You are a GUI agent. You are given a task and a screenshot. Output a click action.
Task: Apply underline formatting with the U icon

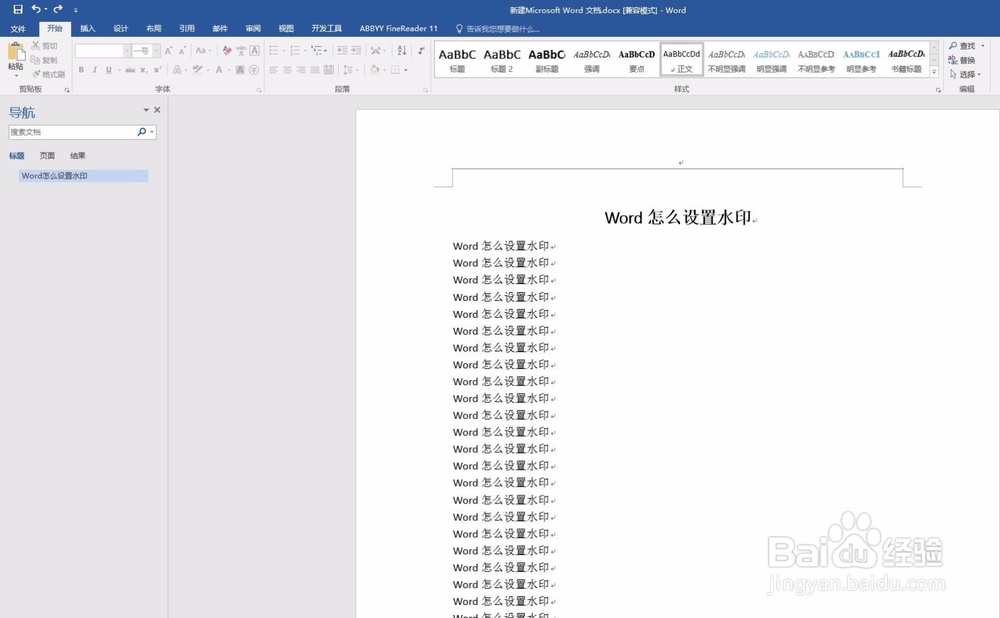click(x=108, y=69)
